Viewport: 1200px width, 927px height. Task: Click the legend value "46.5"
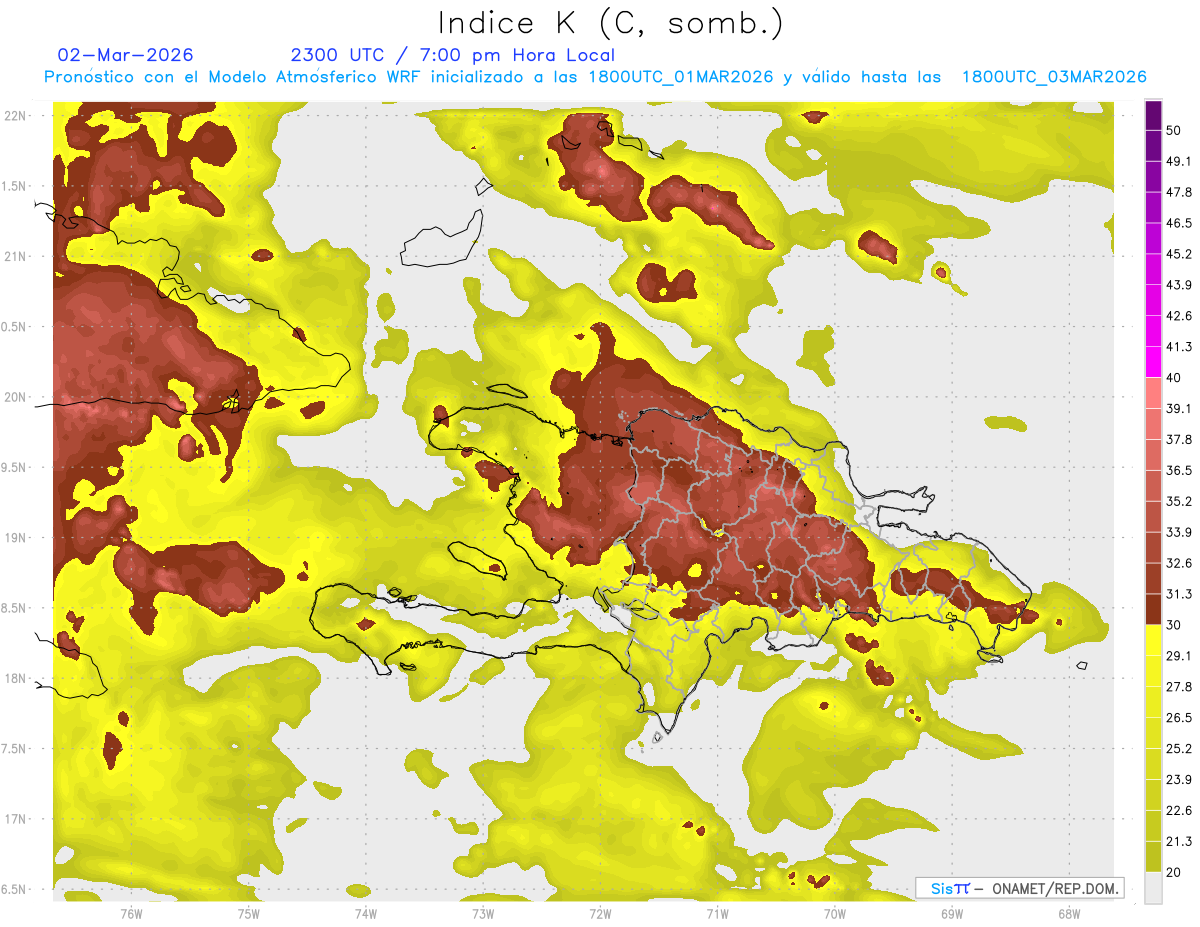[1179, 223]
